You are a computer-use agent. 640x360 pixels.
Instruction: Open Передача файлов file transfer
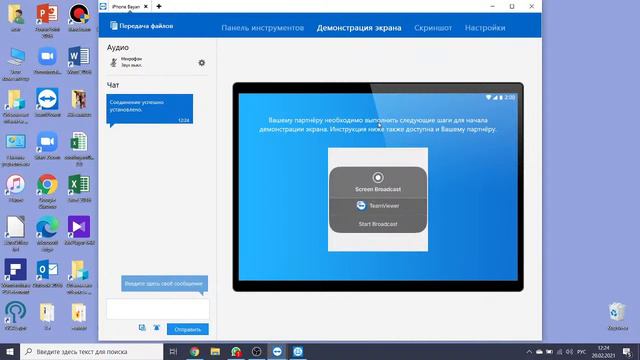(x=142, y=26)
